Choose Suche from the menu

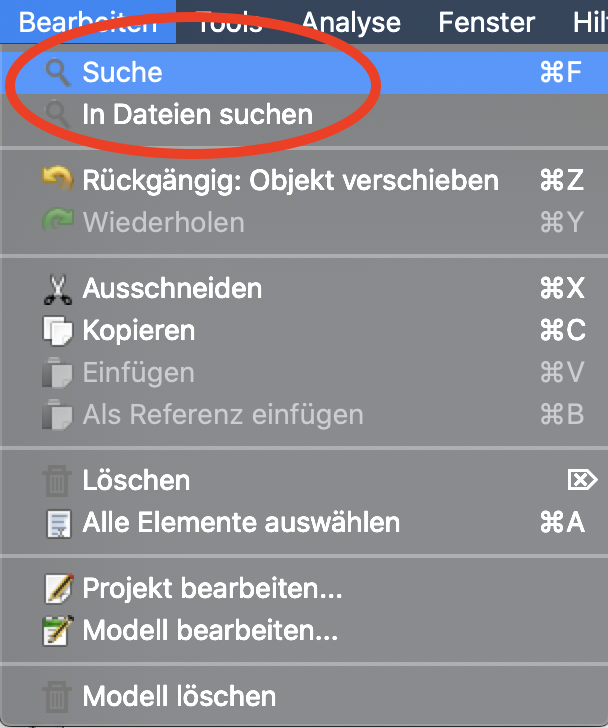click(304, 73)
